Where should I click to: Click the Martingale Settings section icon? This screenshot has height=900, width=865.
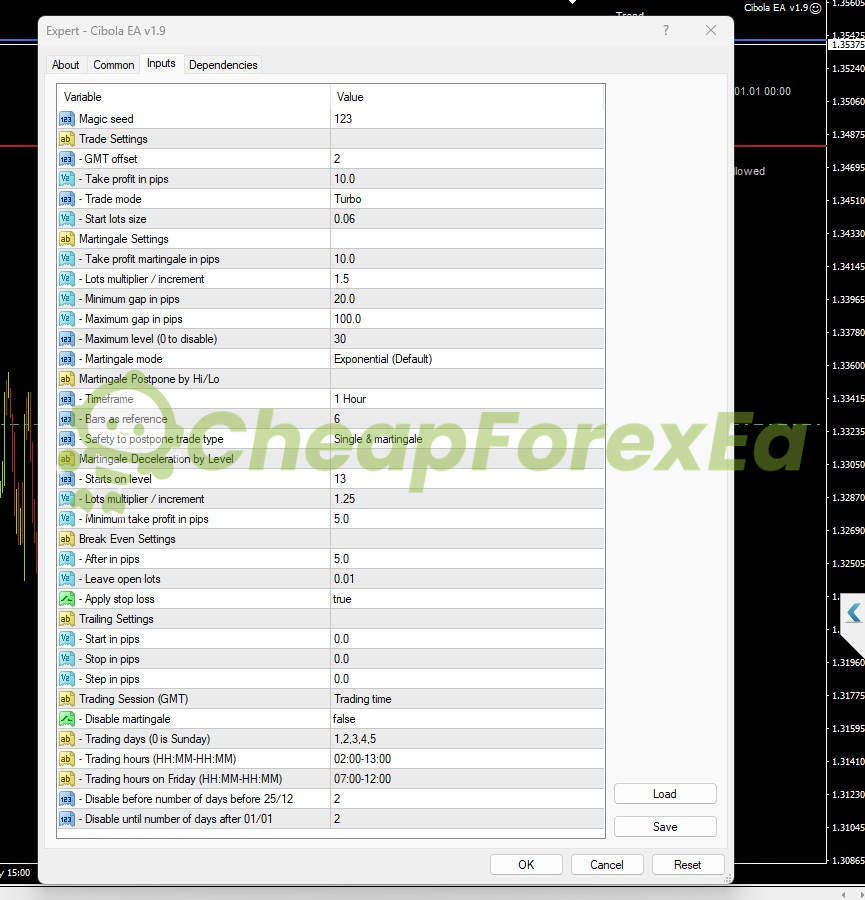coord(67,239)
